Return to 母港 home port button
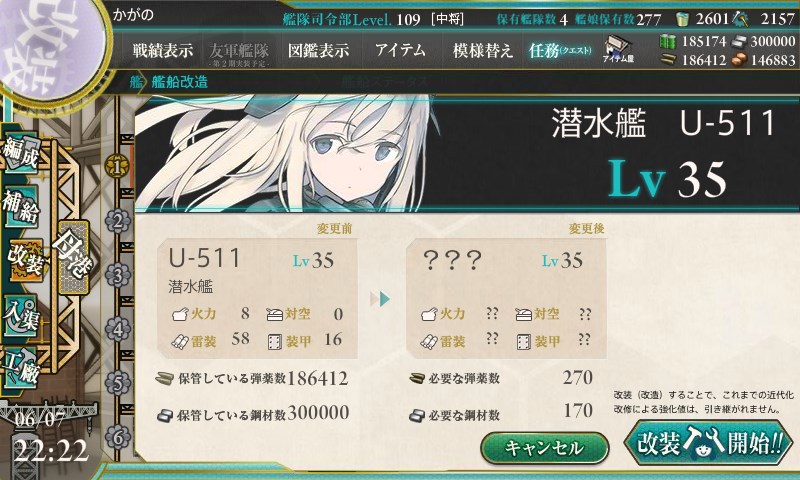Screen dimensions: 800x480 [73, 257]
